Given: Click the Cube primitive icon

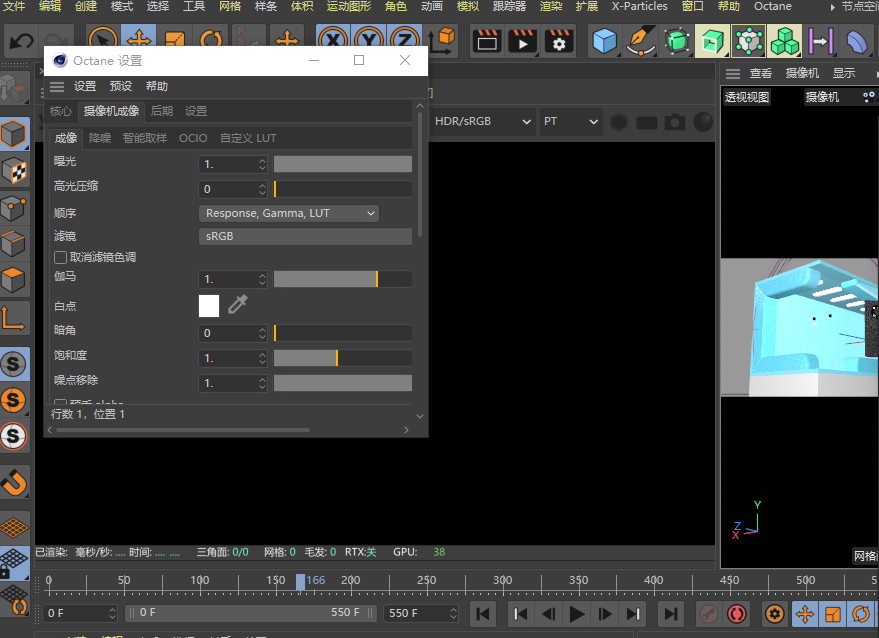Looking at the screenshot, I should pos(604,42).
